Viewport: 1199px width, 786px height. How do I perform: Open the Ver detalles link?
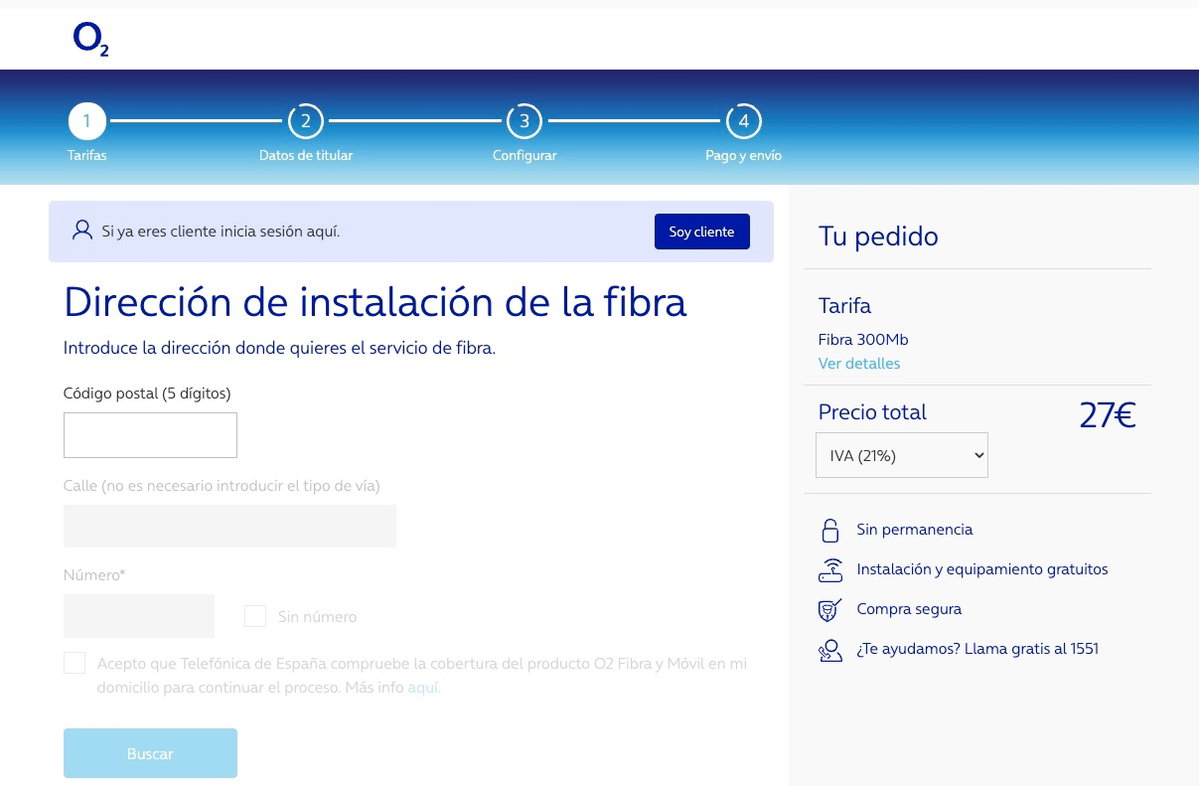[x=859, y=363]
